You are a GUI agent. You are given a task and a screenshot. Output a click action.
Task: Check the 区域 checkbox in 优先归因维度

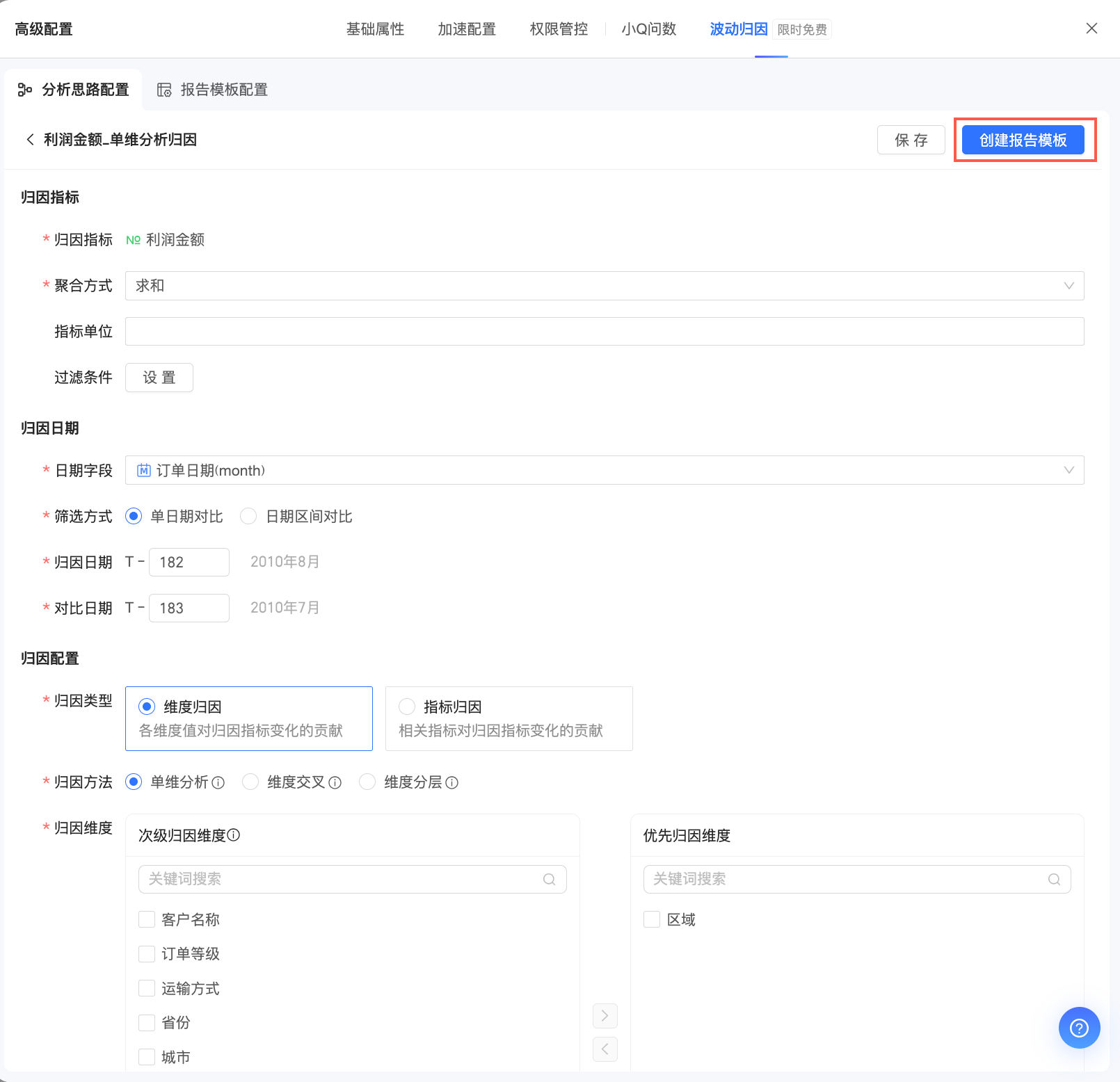tap(652, 919)
